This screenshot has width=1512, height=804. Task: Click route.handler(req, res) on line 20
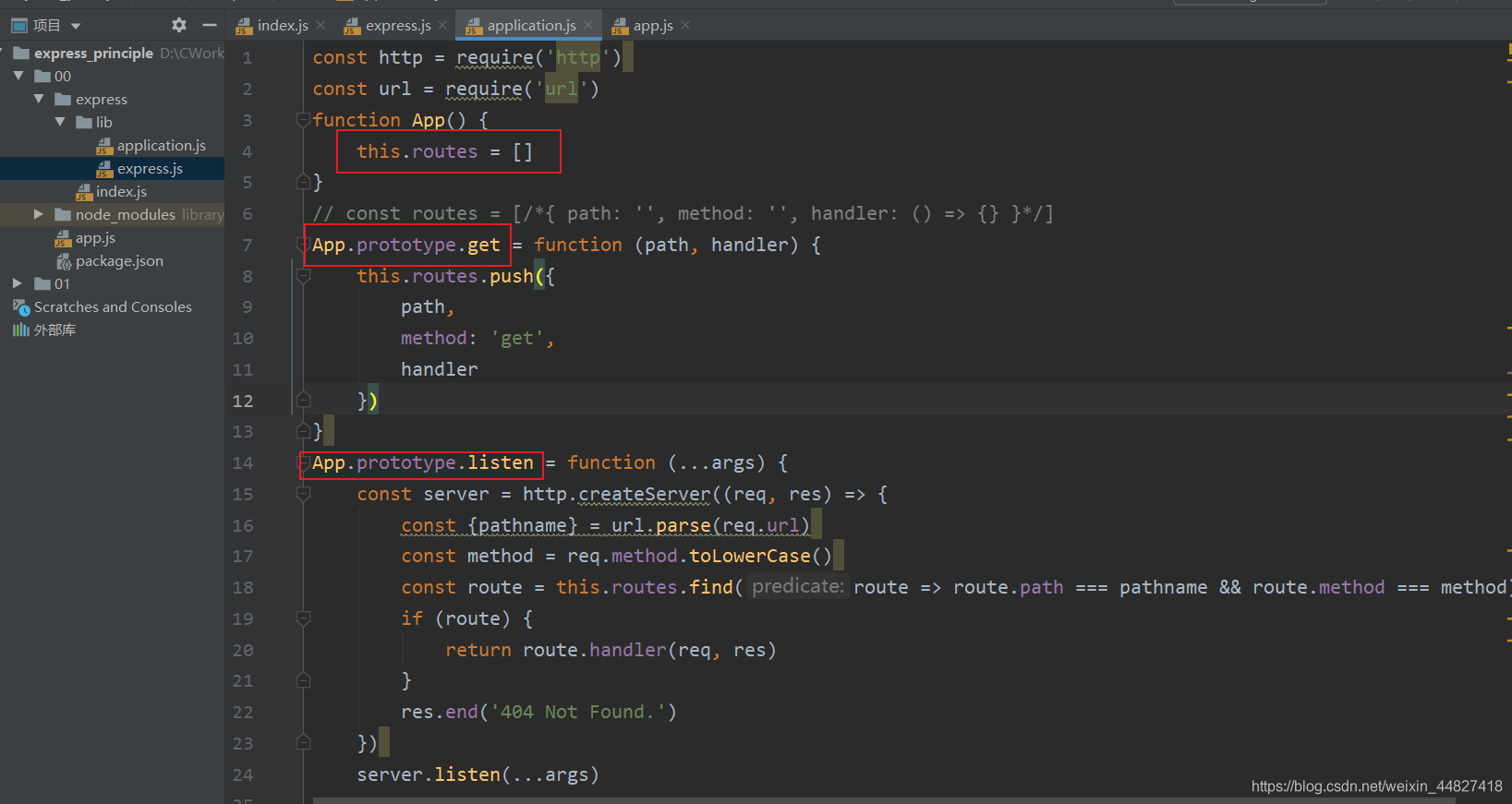649,650
